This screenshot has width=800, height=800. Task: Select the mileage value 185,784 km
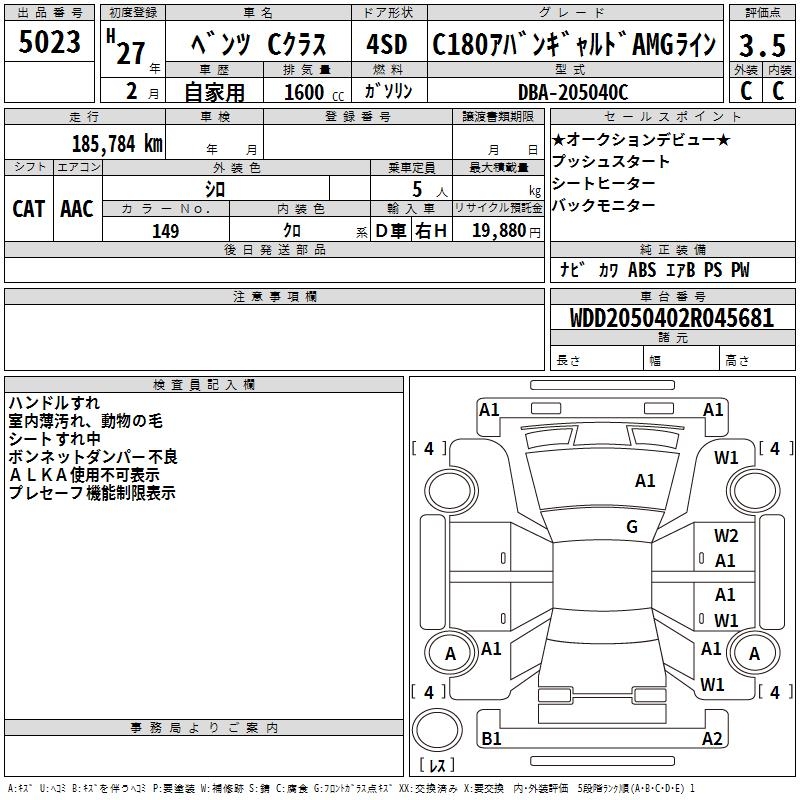[x=117, y=144]
